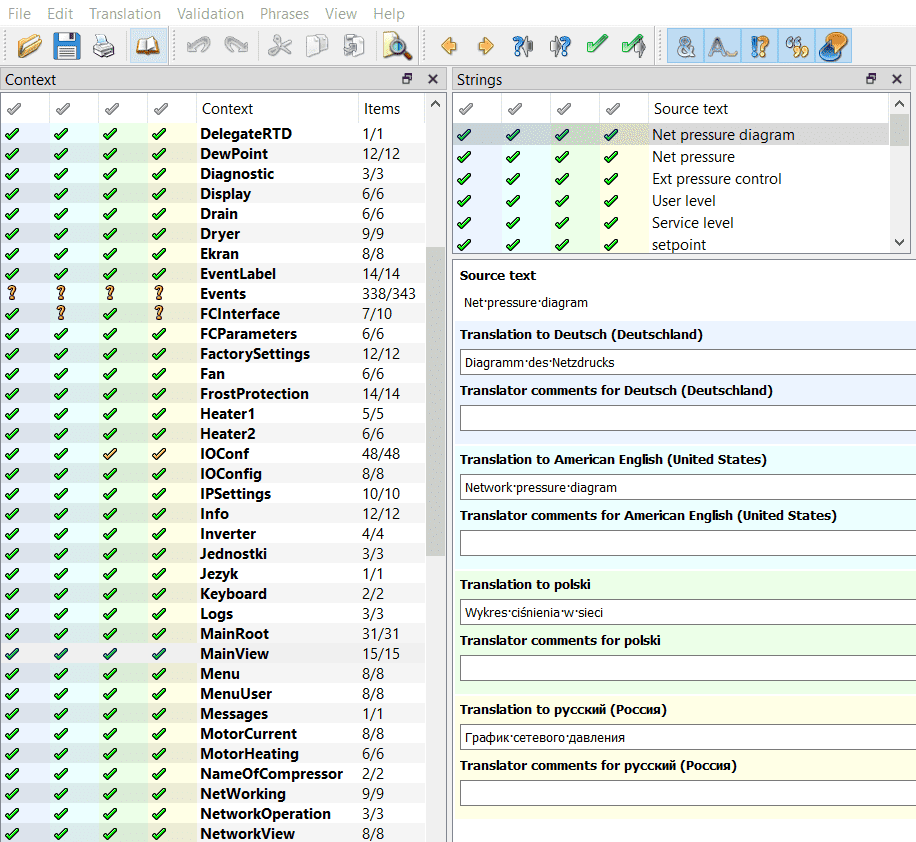This screenshot has height=842, width=916.
Task: Paste using the toolbar icon
Action: point(354,46)
